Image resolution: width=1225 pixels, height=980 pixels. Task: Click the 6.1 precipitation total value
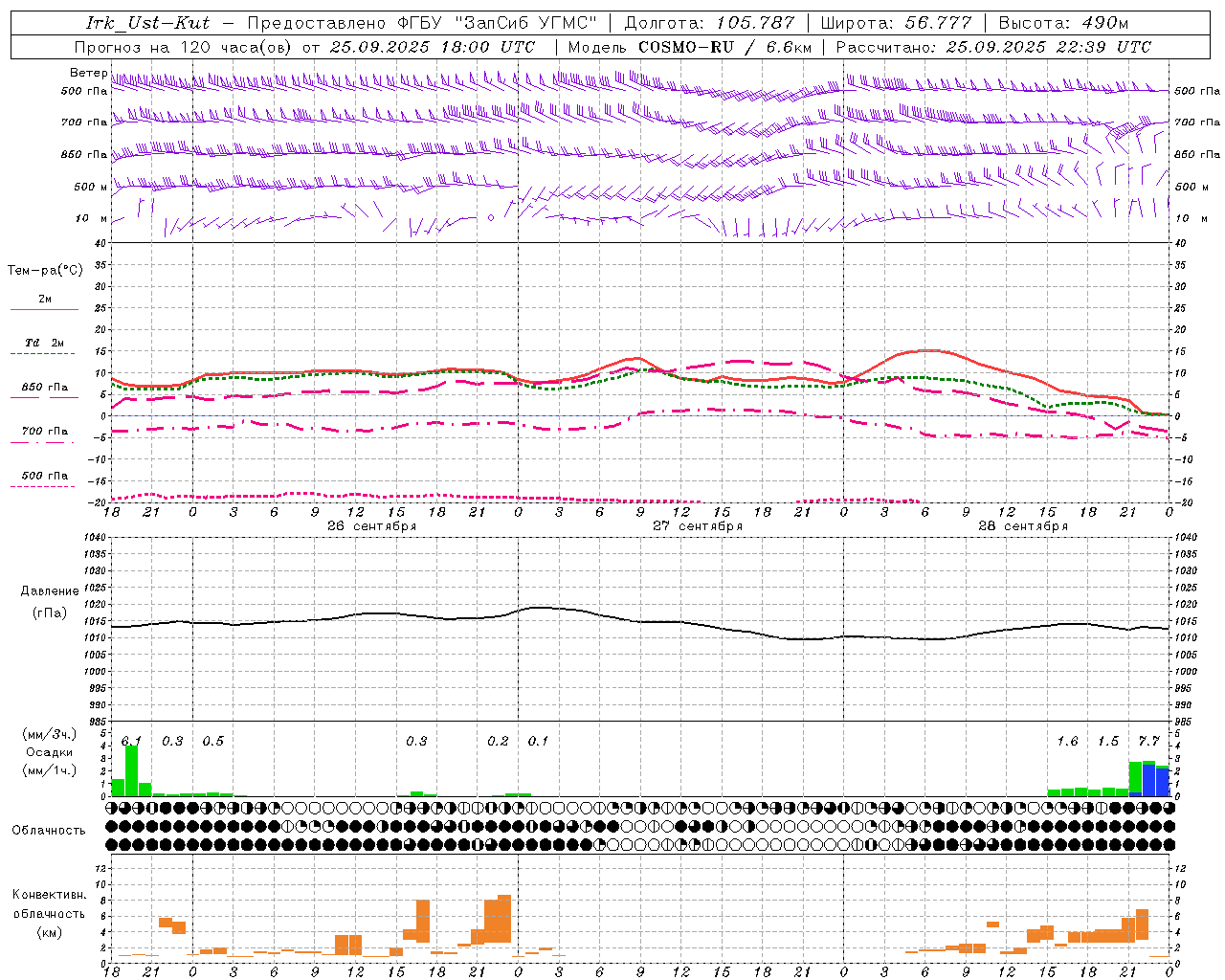[x=131, y=742]
